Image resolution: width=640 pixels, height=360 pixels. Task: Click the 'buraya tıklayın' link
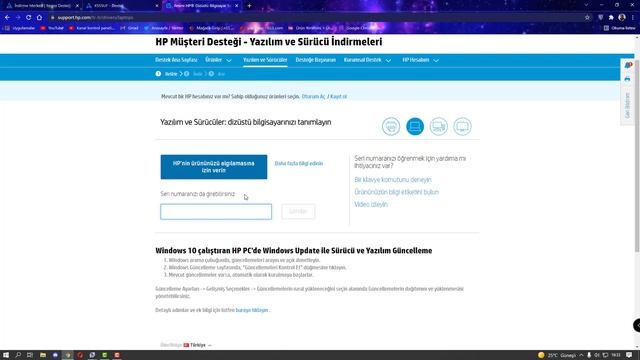(252, 310)
